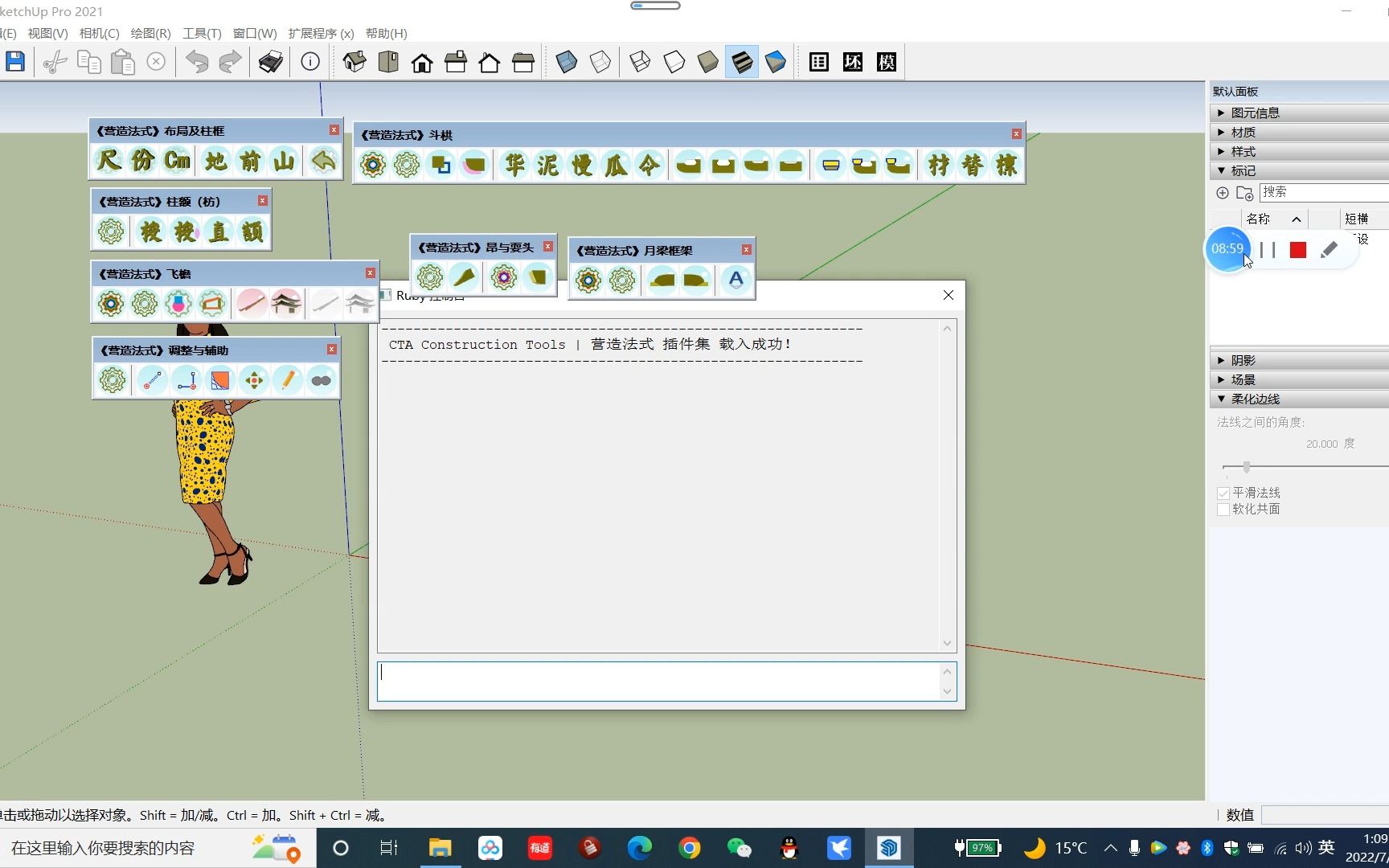Click the 尺 unit tool icon

pyautogui.click(x=109, y=161)
